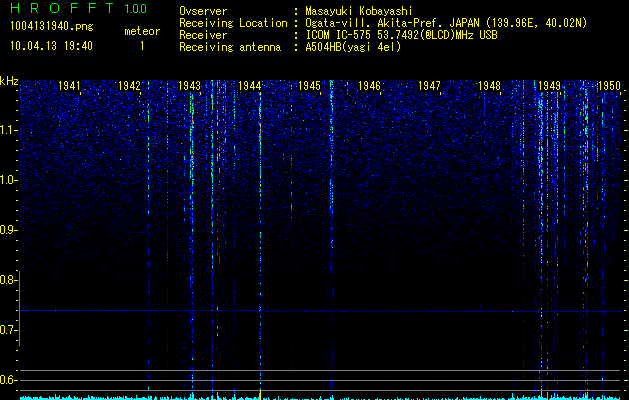The image size is (629, 400).
Task: Click the meteor label
Action: coord(142,31)
